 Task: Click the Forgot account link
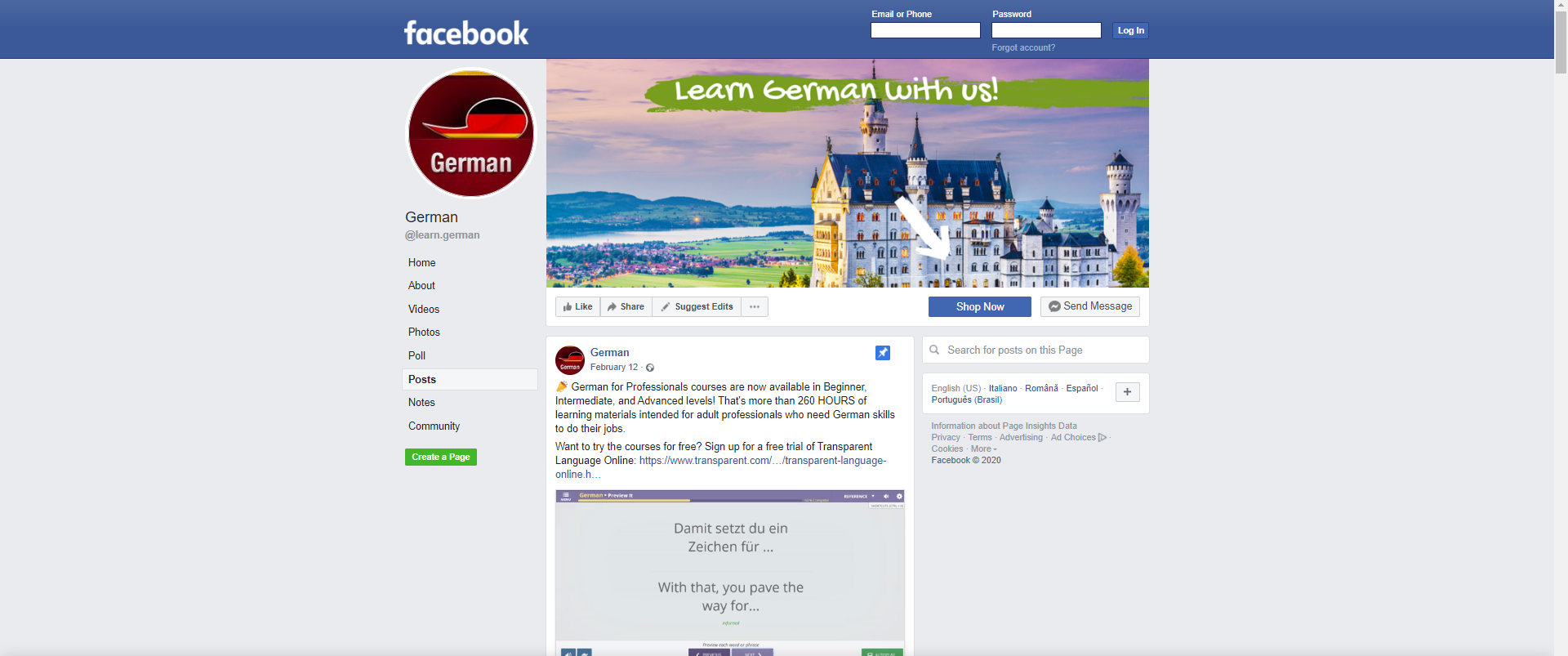(1023, 47)
